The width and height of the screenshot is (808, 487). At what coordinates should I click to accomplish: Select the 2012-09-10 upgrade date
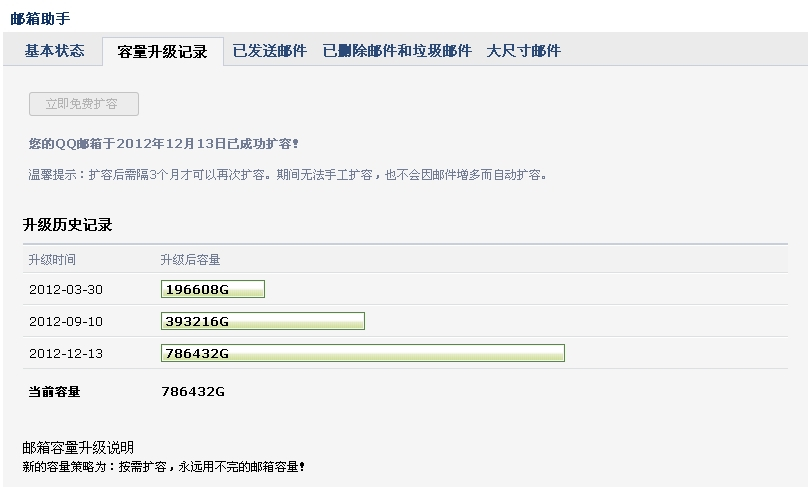pos(66,322)
